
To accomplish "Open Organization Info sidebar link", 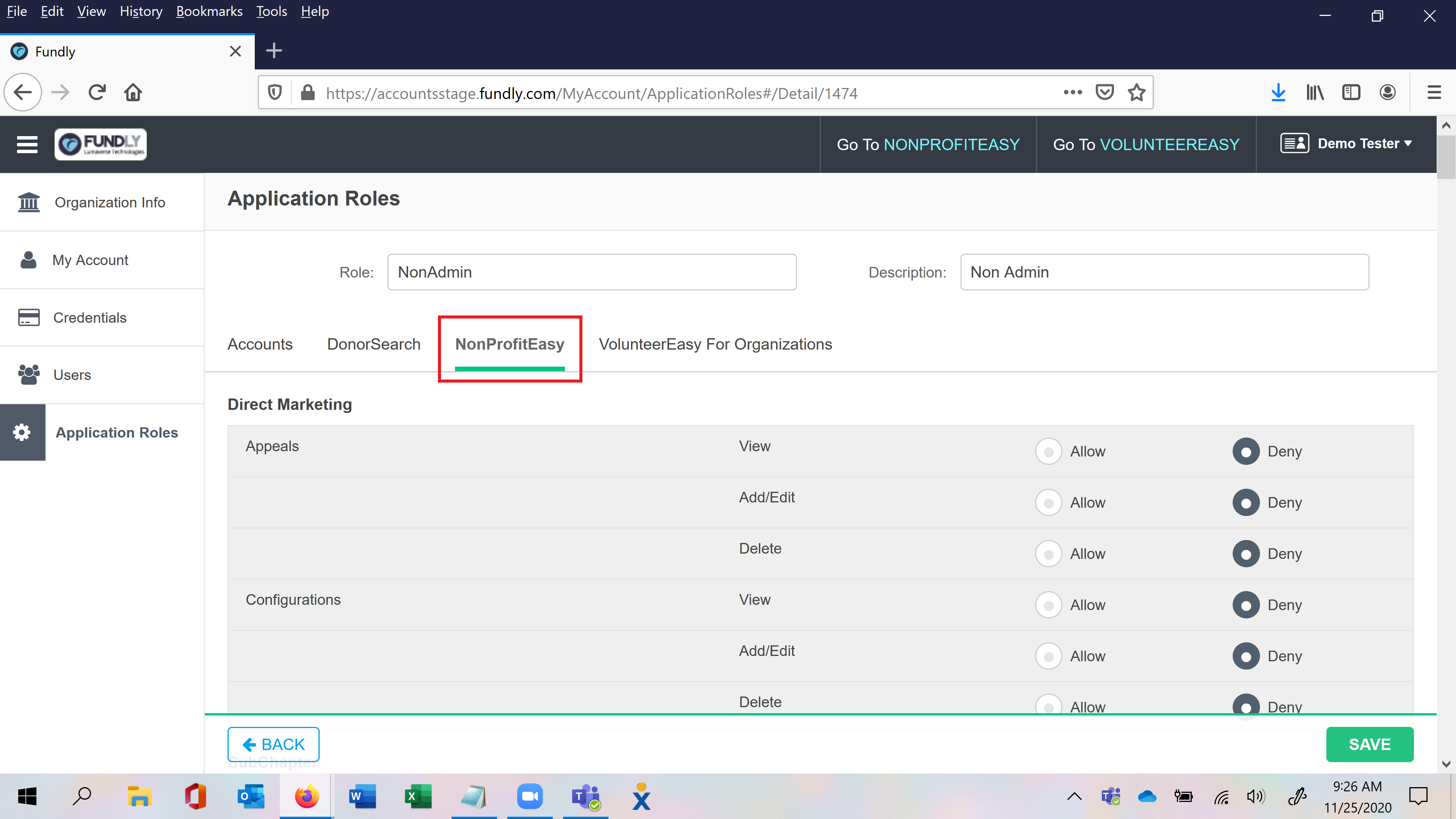I will pyautogui.click(x=110, y=202).
